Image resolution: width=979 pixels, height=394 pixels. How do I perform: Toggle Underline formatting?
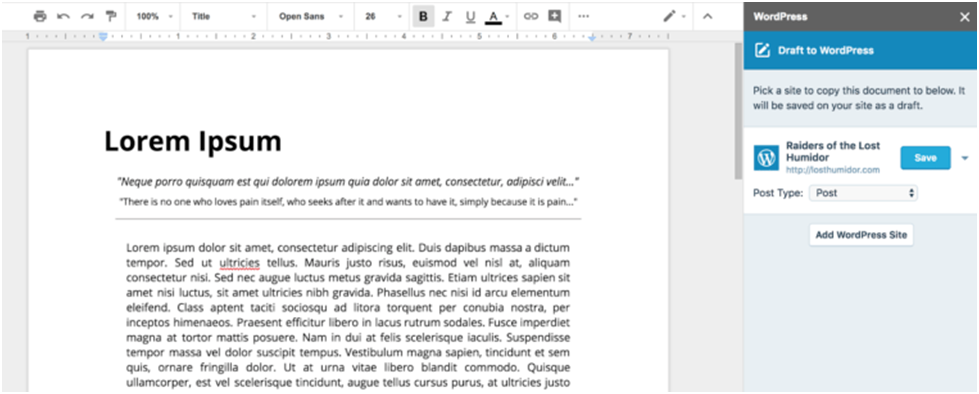(470, 16)
